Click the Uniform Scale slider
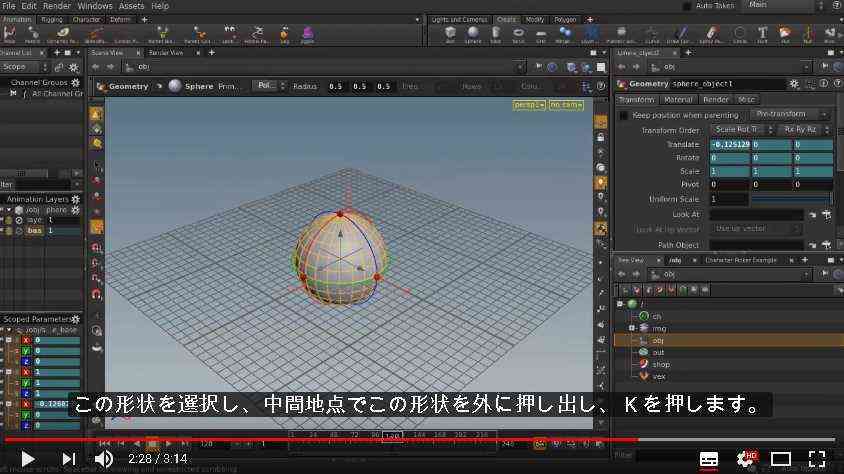Viewport: 844px width, 474px height. (x=791, y=199)
